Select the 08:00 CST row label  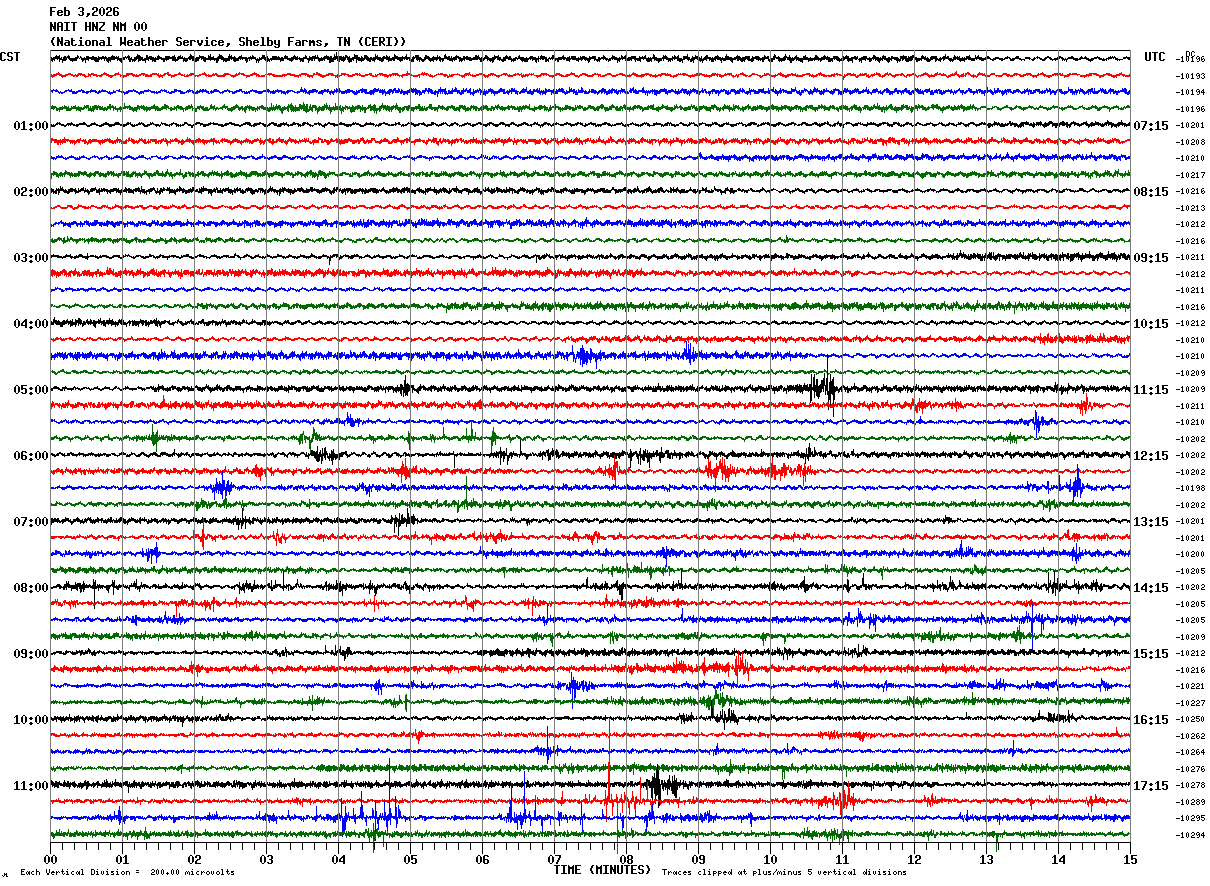tap(31, 588)
